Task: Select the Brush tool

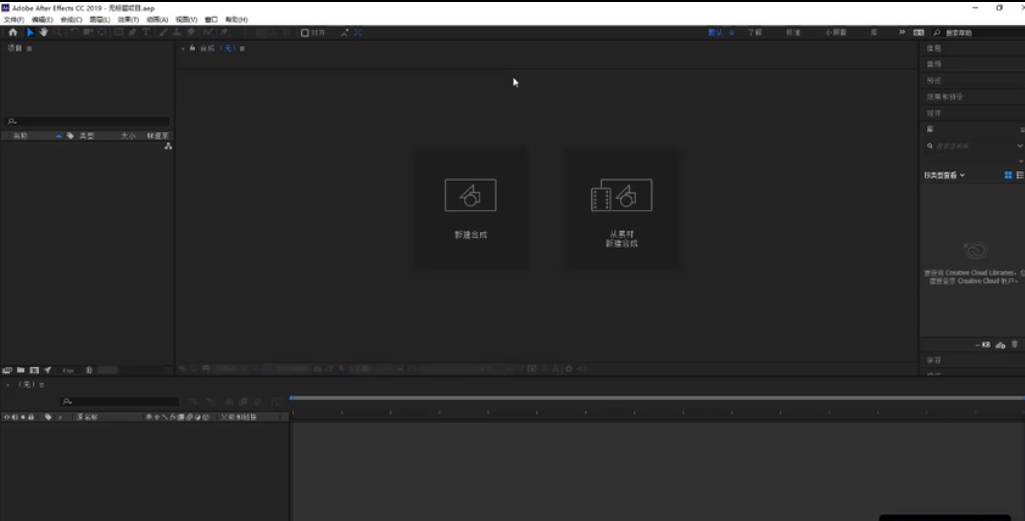Action: pos(163,32)
